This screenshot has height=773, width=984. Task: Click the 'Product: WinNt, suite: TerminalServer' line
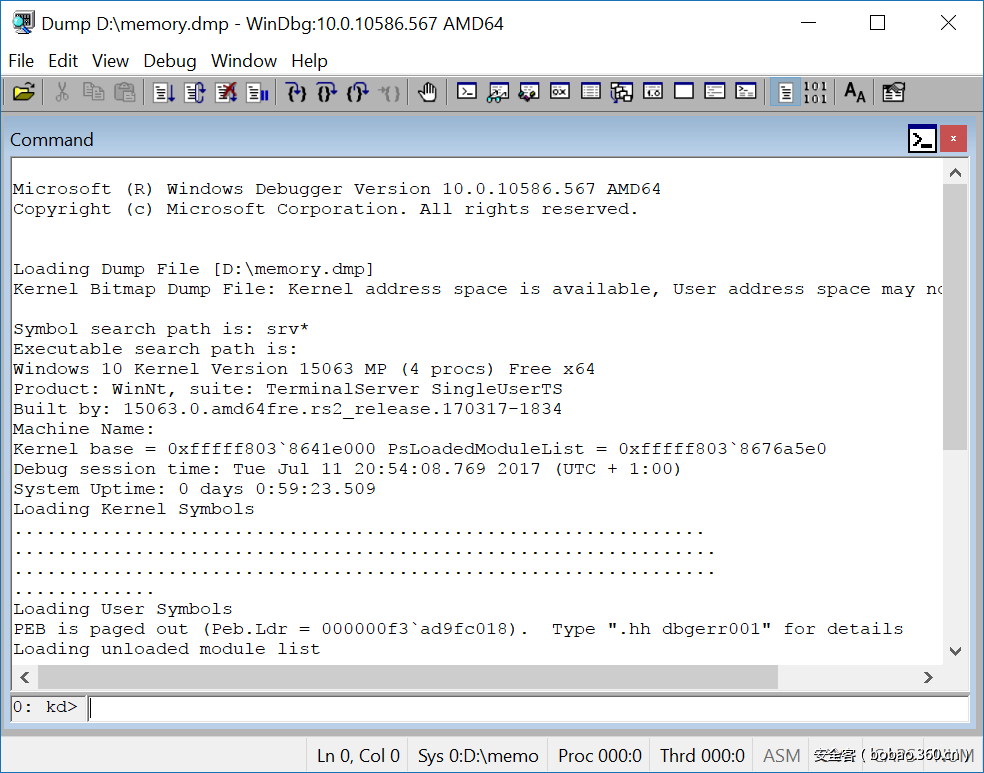287,389
